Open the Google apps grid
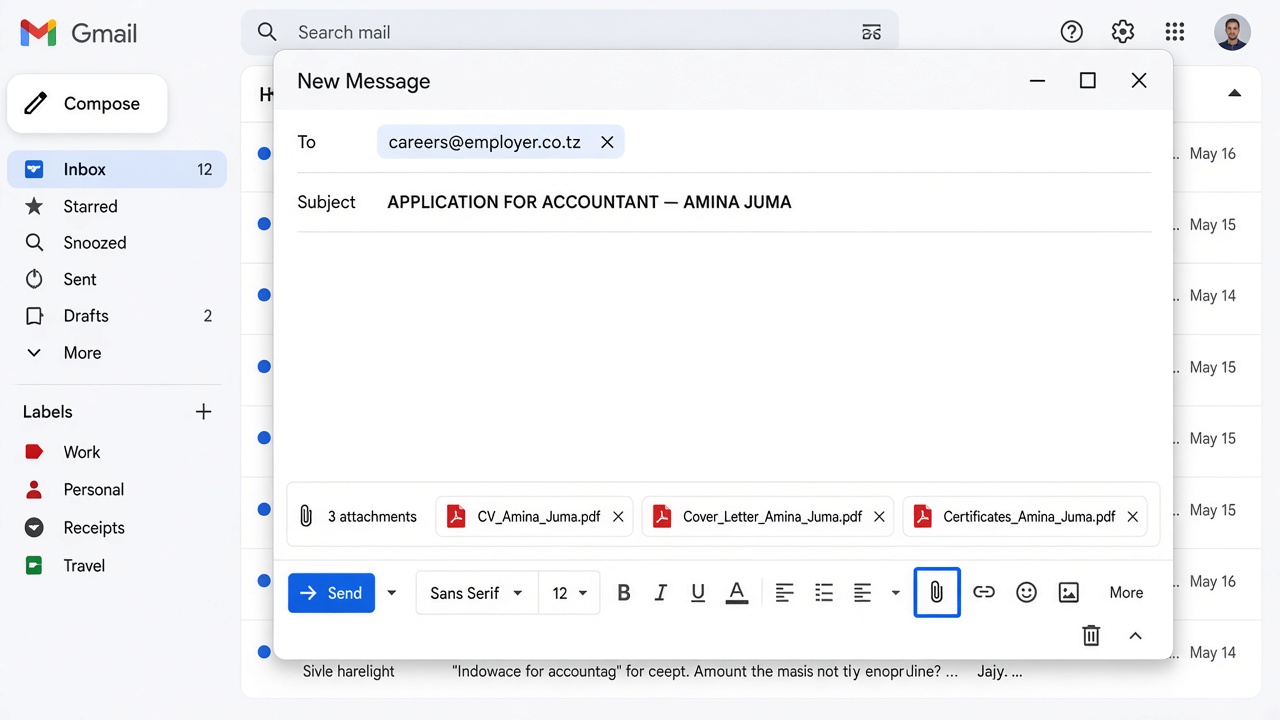The image size is (1280, 720). pos(1175,32)
